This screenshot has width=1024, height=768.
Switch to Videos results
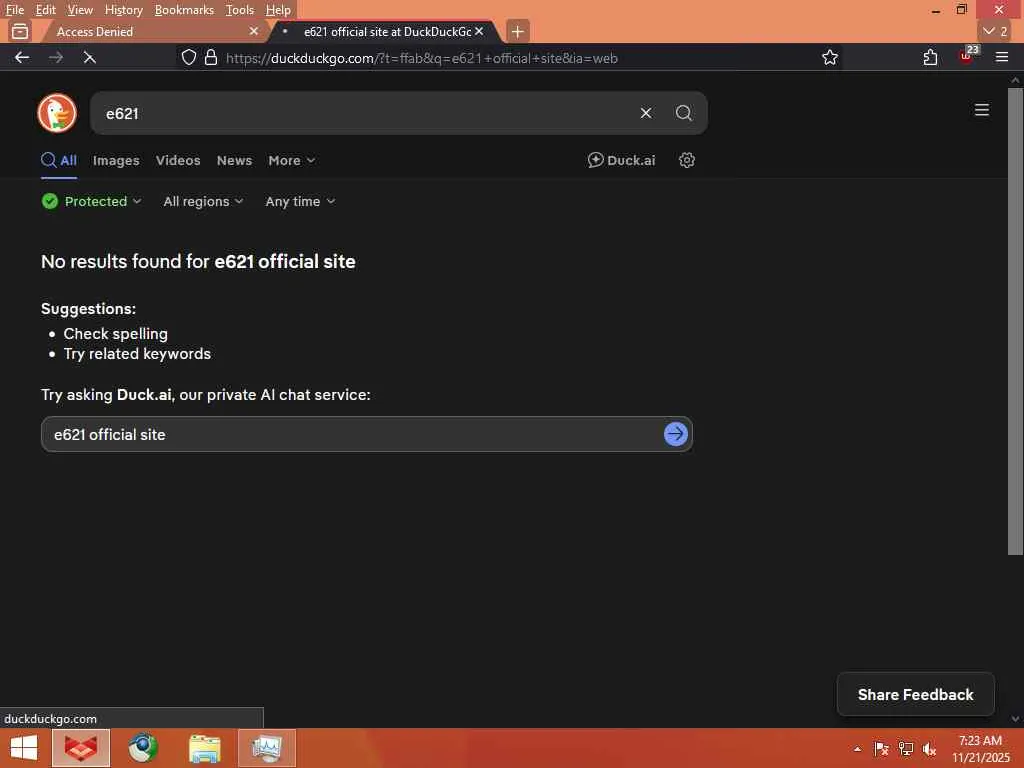(178, 160)
